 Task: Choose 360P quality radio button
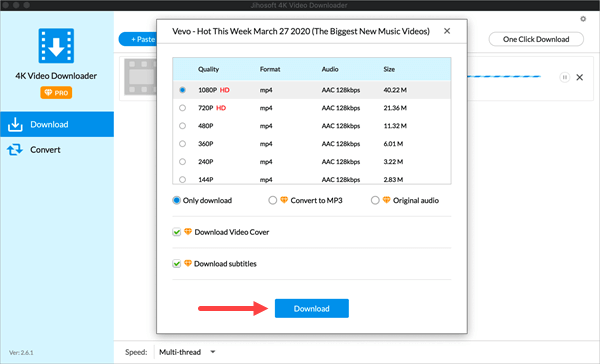click(x=183, y=144)
